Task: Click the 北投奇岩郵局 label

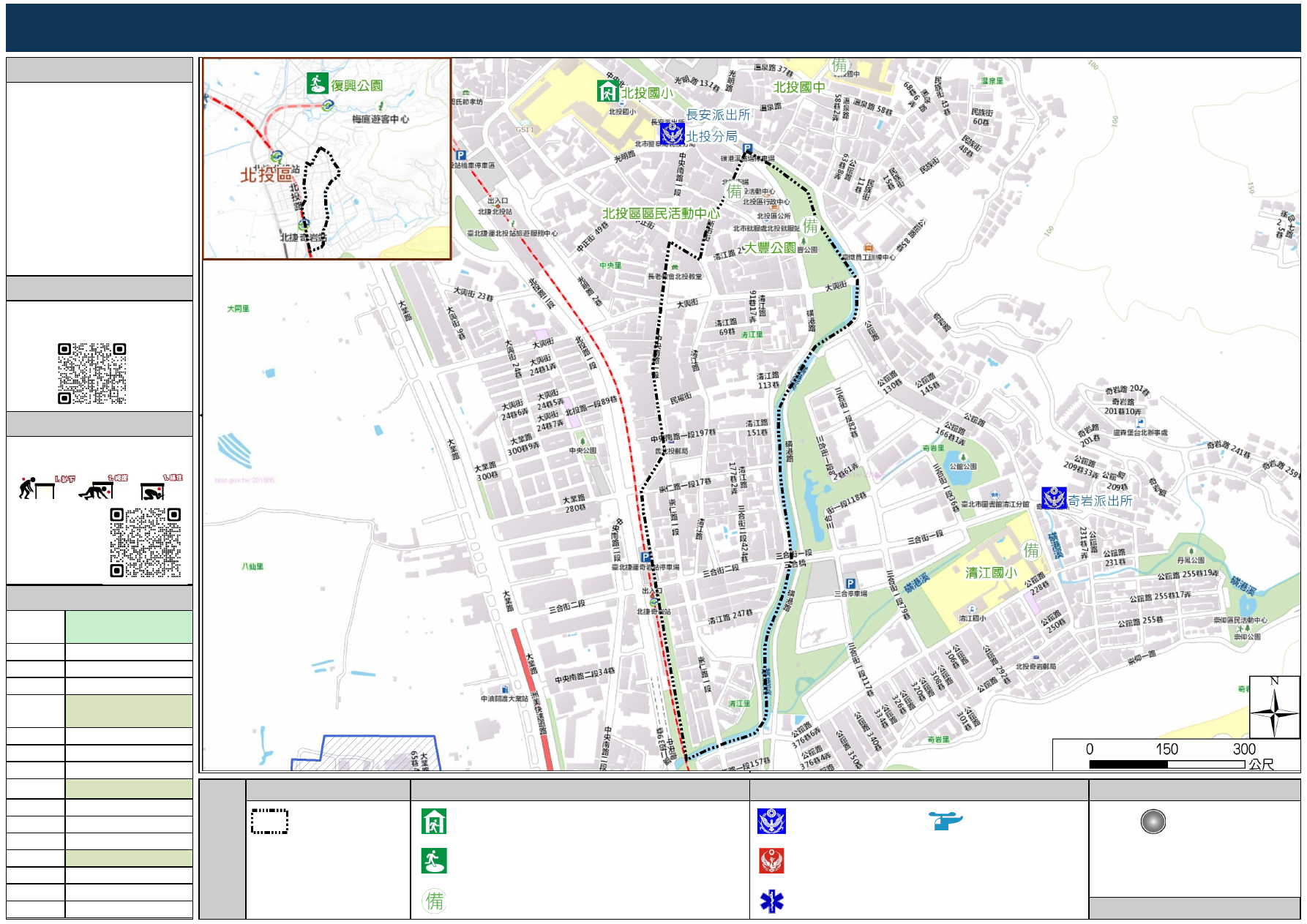Action: [1036, 666]
